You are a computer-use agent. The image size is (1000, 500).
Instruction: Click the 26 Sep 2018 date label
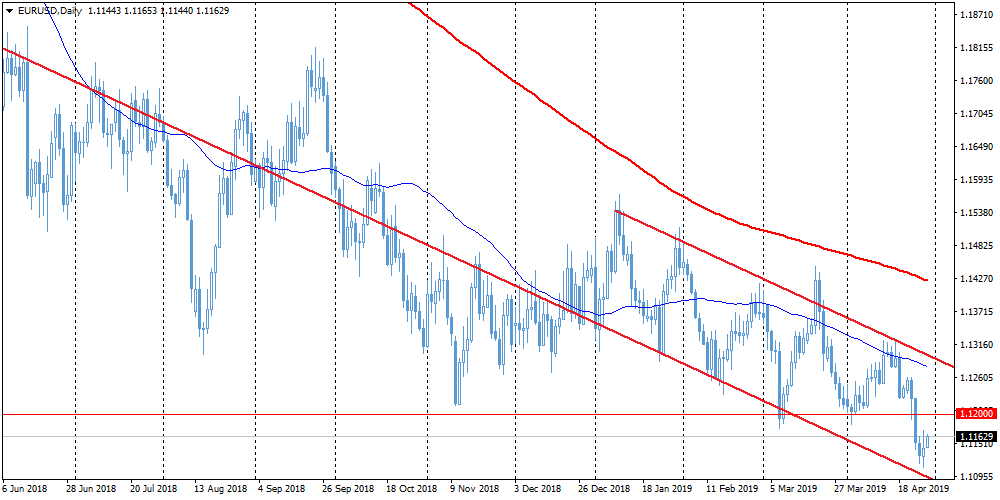pos(349,489)
